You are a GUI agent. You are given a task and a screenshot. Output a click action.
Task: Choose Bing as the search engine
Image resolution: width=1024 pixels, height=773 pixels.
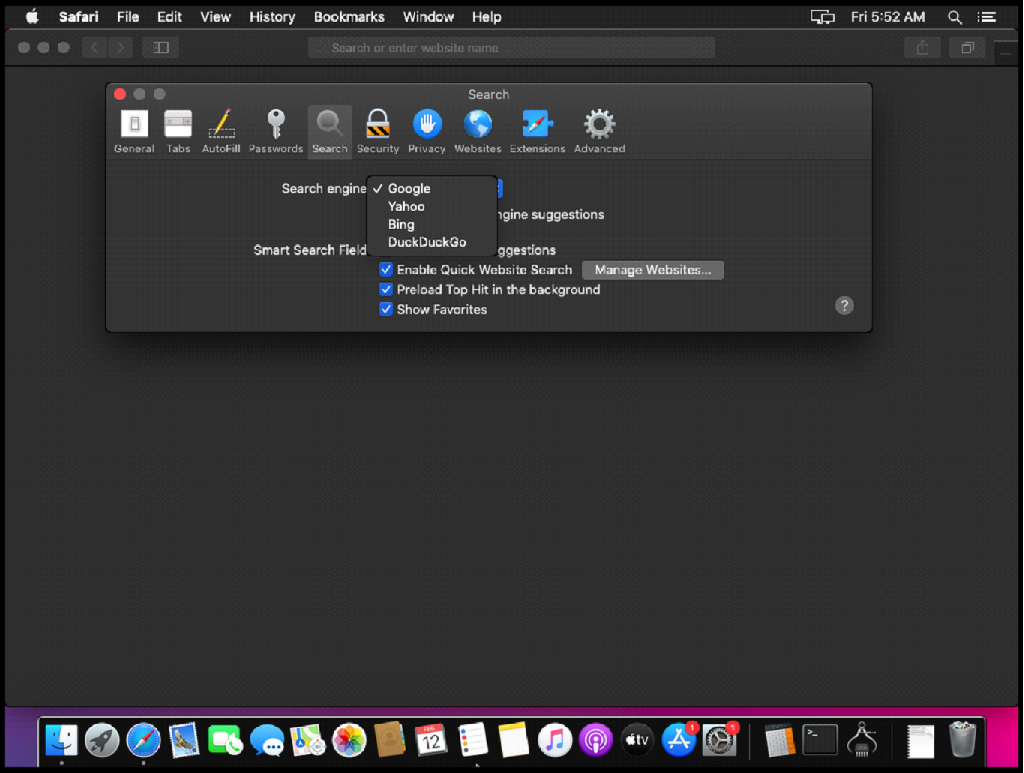coord(432,225)
